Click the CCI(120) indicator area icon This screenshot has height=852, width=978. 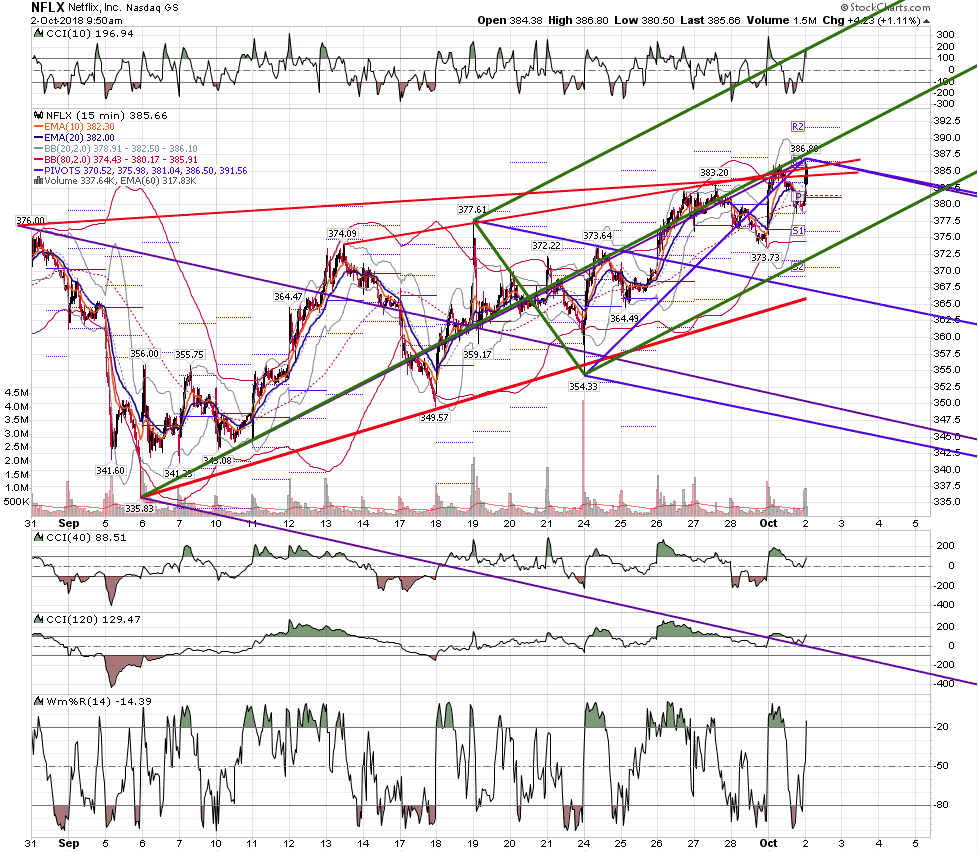[39, 619]
